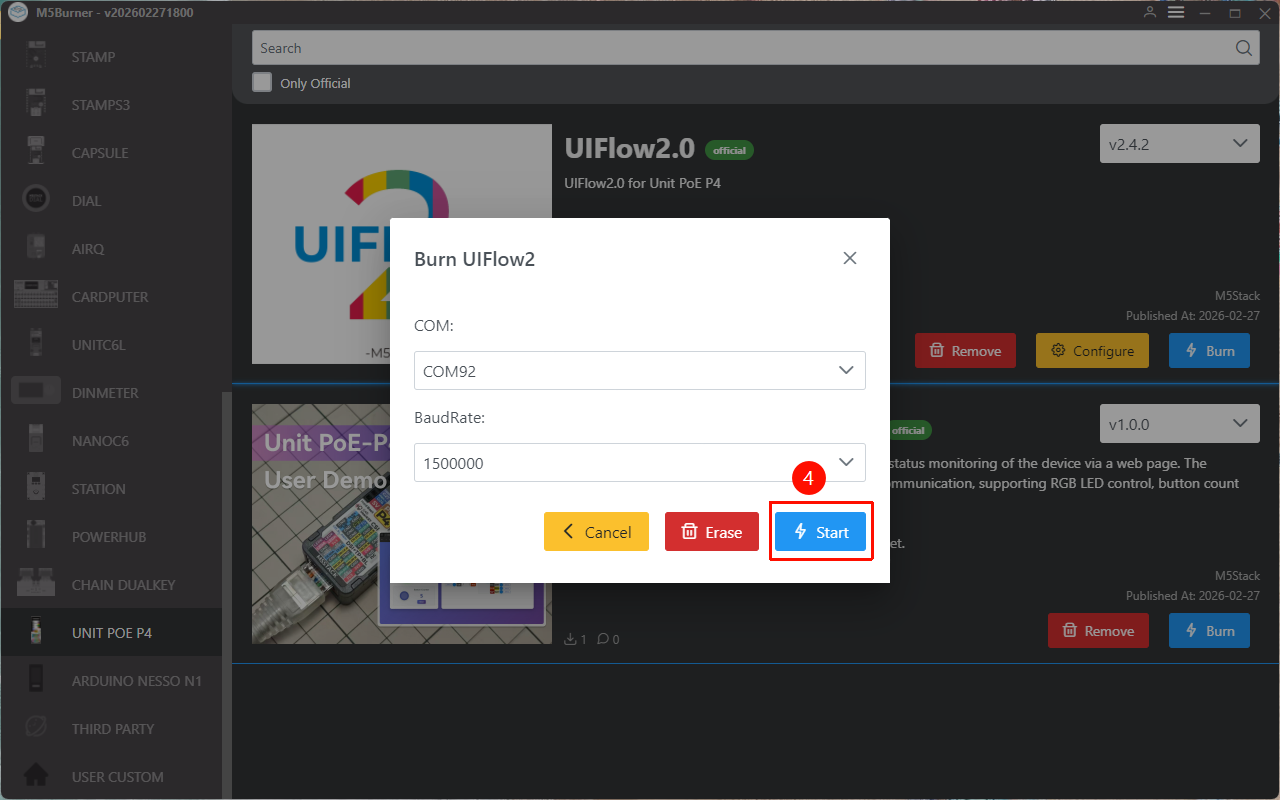Screen dimensions: 1280x800
Task: Select the DIAL device icon
Action: point(36,200)
